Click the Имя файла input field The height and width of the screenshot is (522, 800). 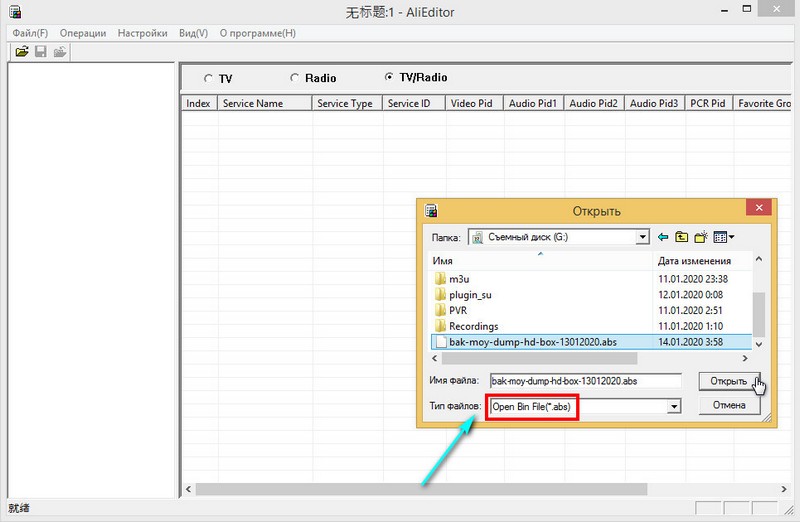[x=585, y=381]
